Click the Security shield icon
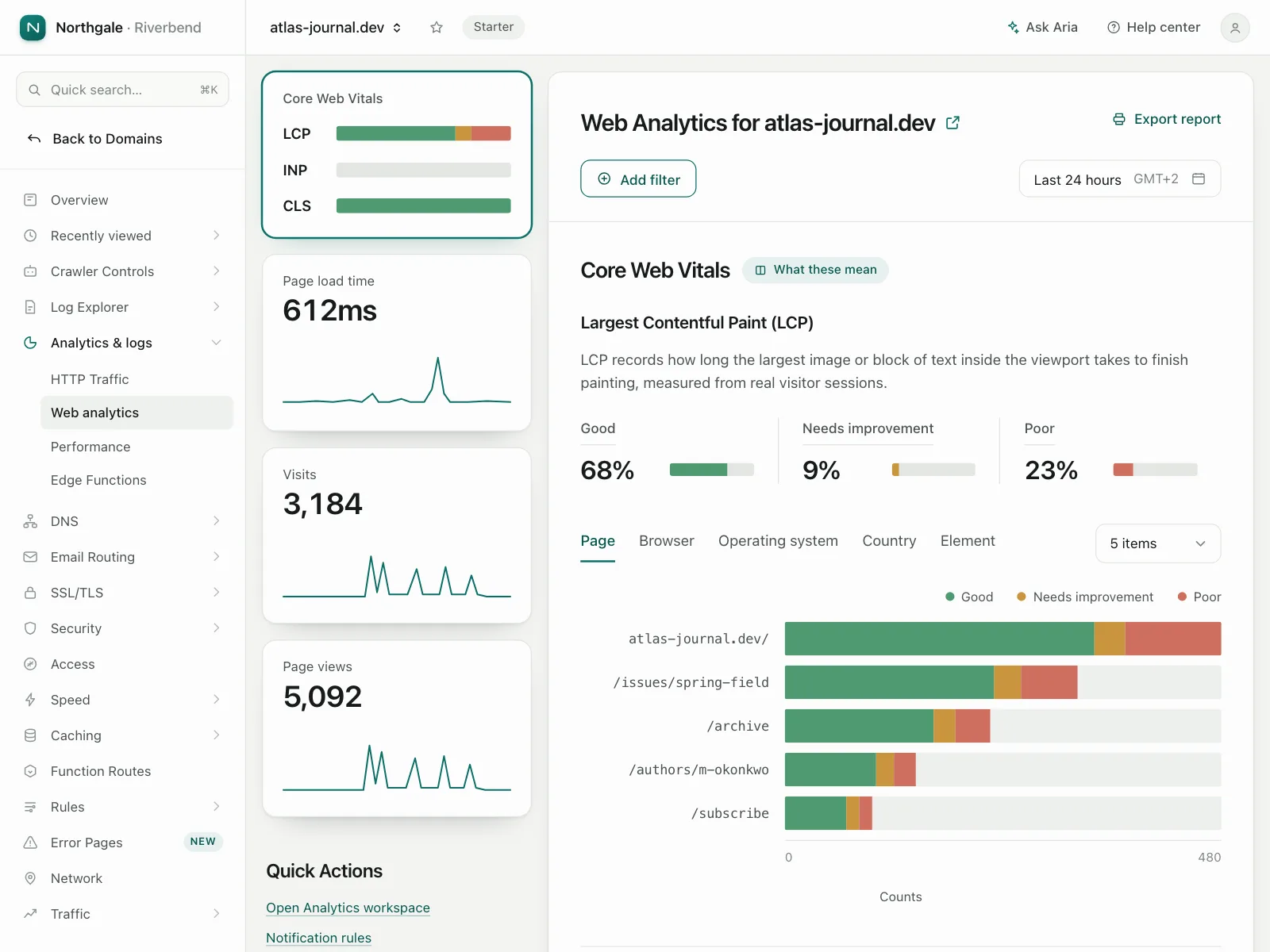This screenshot has height=952, width=1270. point(30,628)
